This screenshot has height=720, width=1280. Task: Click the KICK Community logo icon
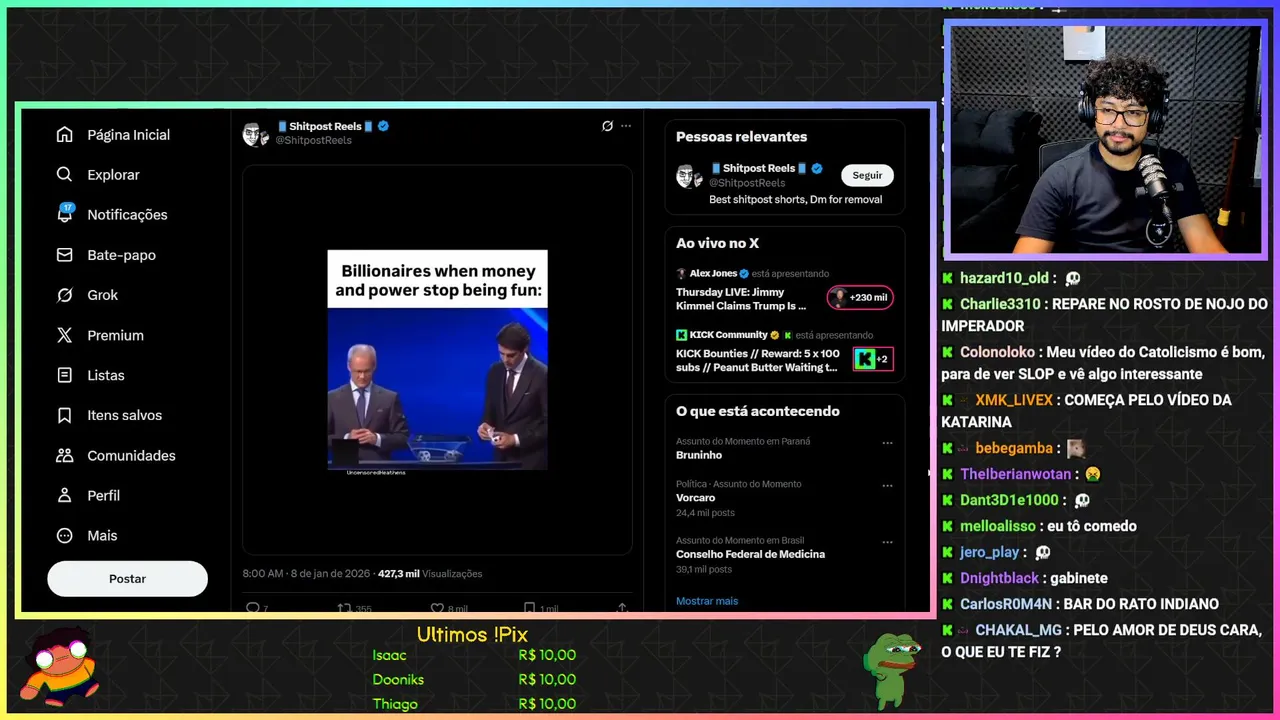click(x=681, y=335)
